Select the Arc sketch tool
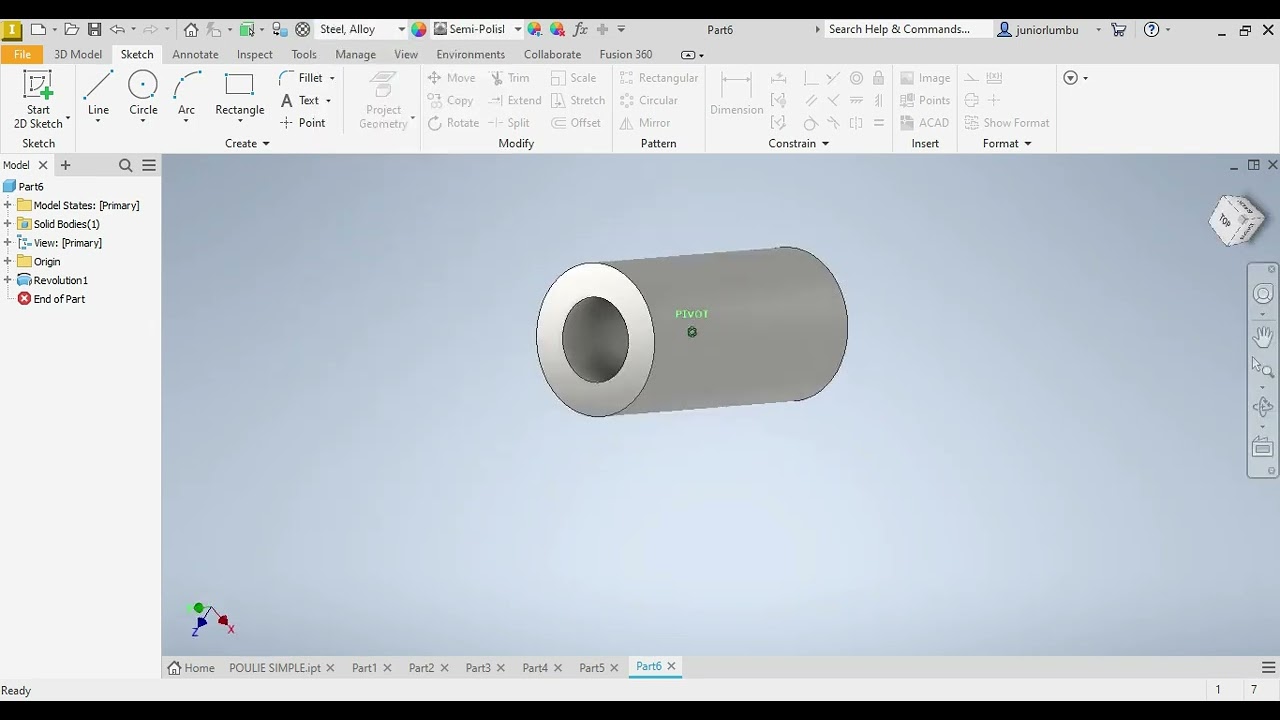Image resolution: width=1280 pixels, height=720 pixels. point(186,95)
